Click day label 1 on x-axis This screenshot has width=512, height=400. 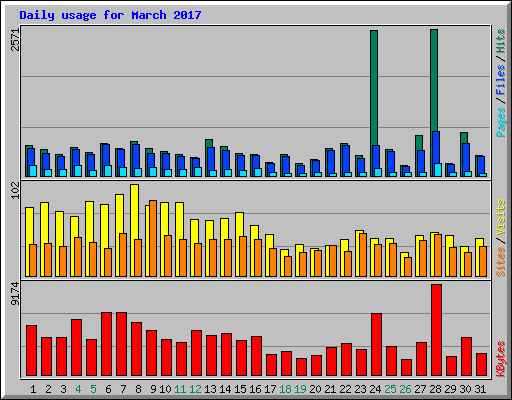(x=33, y=389)
